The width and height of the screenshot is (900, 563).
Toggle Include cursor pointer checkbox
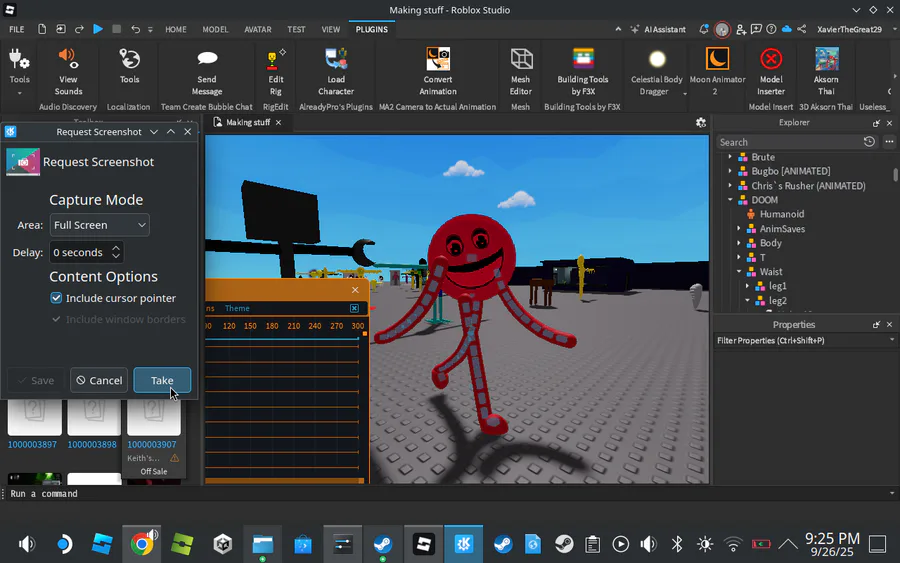point(56,298)
